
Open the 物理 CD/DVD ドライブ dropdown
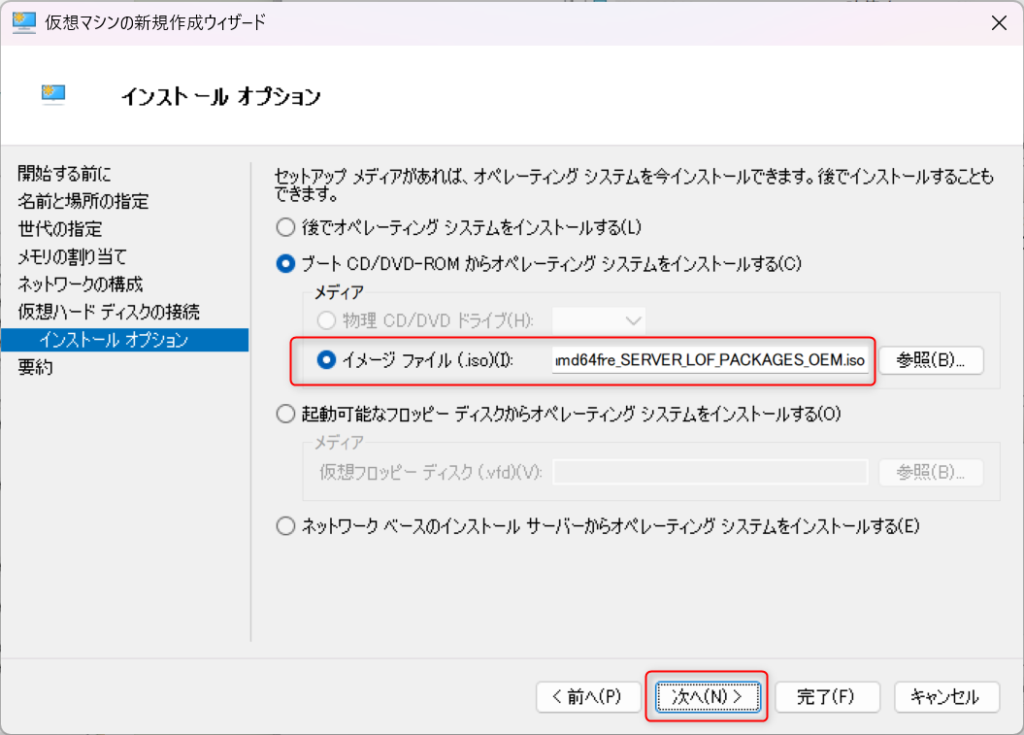599,320
